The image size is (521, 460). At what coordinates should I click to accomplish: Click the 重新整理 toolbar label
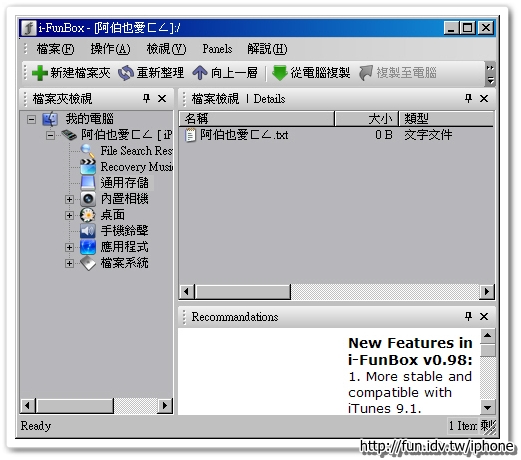[x=160, y=73]
